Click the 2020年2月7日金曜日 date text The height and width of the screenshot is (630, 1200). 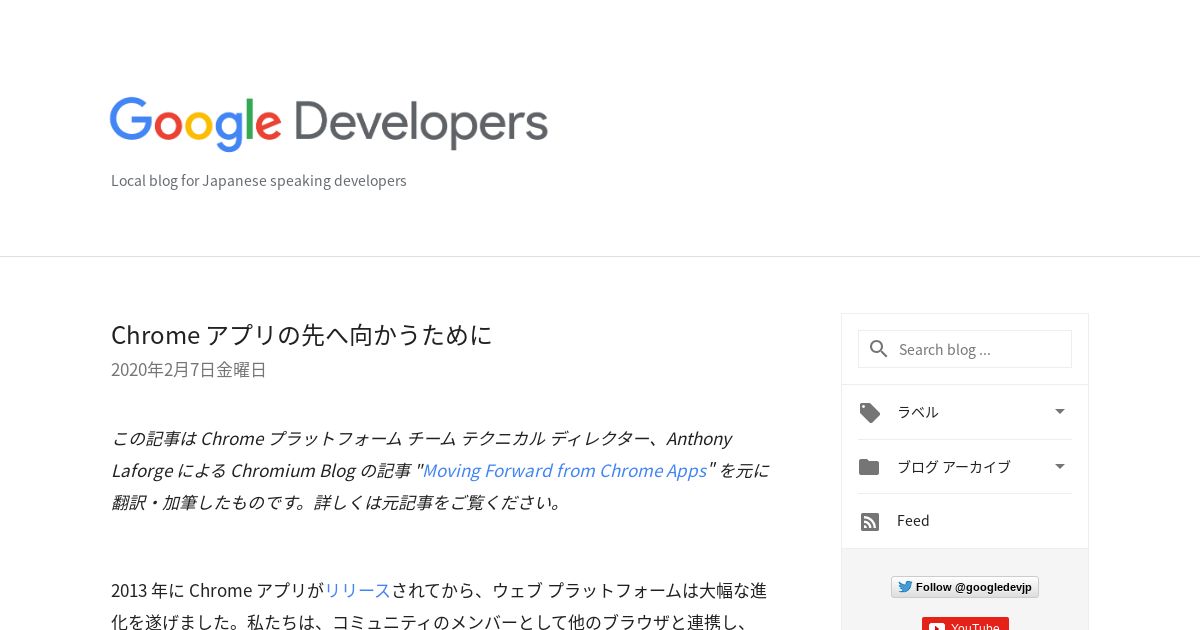(x=189, y=370)
